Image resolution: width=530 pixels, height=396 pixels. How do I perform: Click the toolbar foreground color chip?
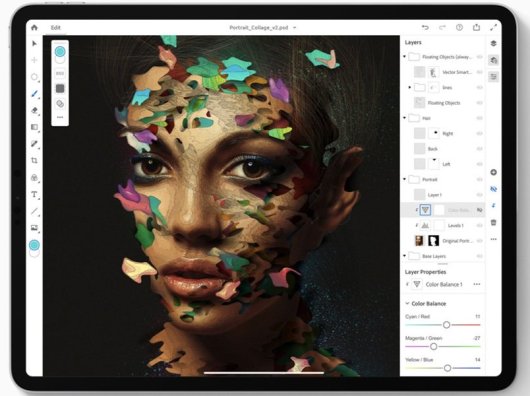coord(34,245)
